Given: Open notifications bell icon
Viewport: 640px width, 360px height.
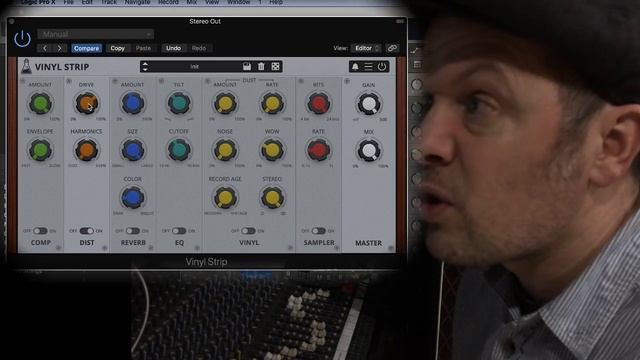Looking at the screenshot, I should pyautogui.click(x=355, y=67).
